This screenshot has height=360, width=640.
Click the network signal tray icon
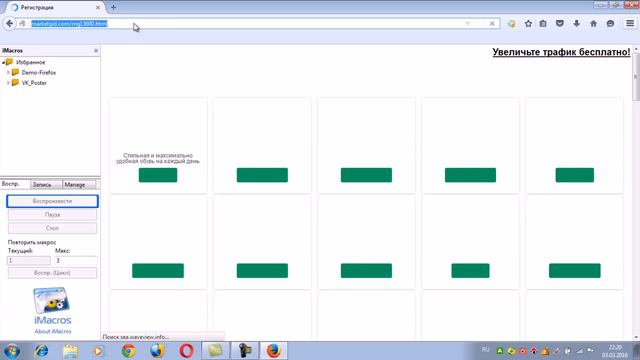(580, 351)
